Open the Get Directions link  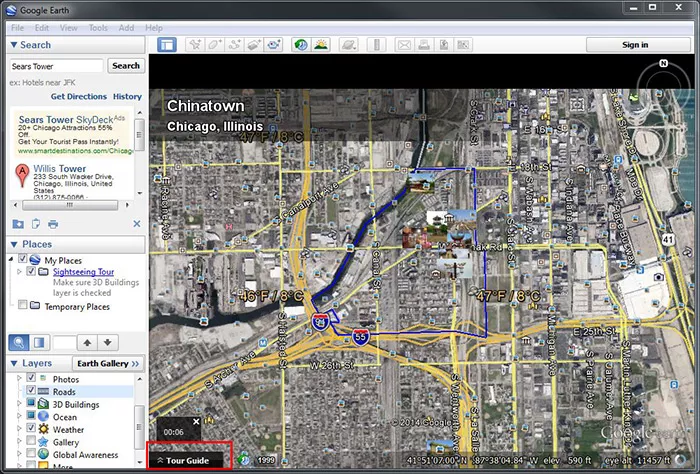[x=79, y=96]
